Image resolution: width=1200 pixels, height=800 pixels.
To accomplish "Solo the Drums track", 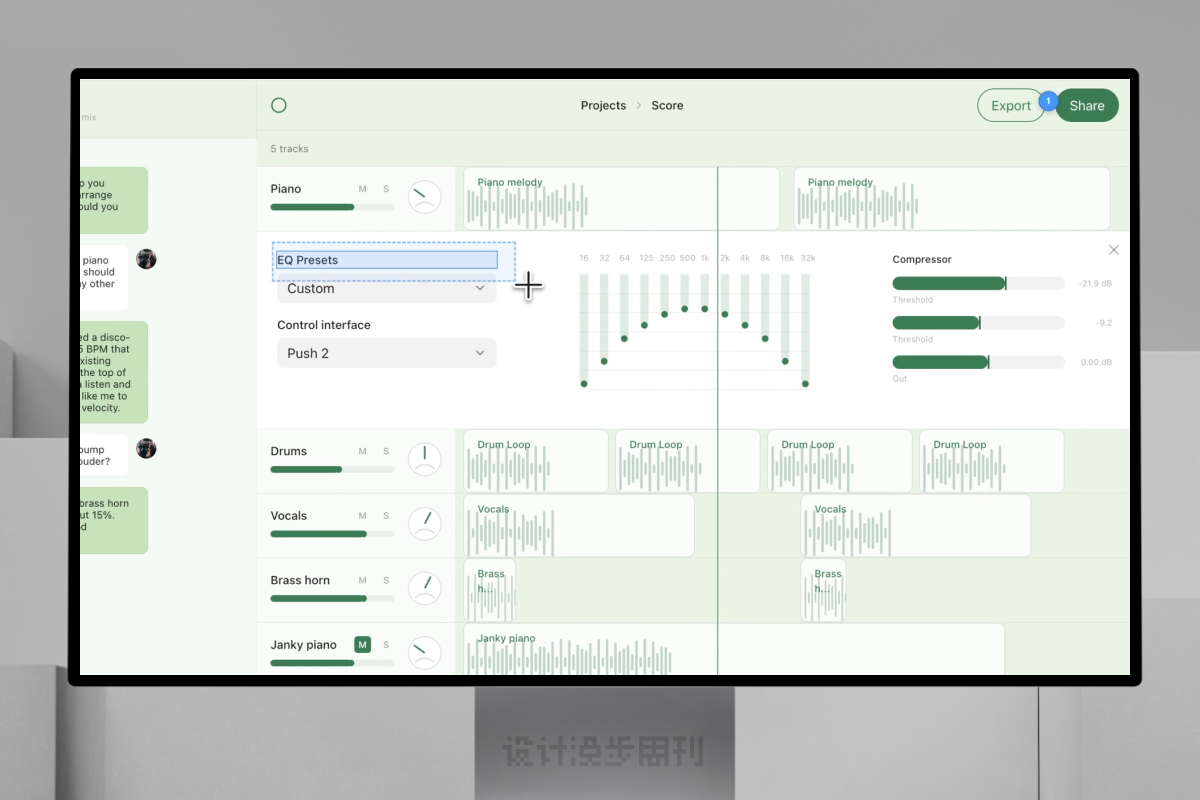I will point(386,451).
